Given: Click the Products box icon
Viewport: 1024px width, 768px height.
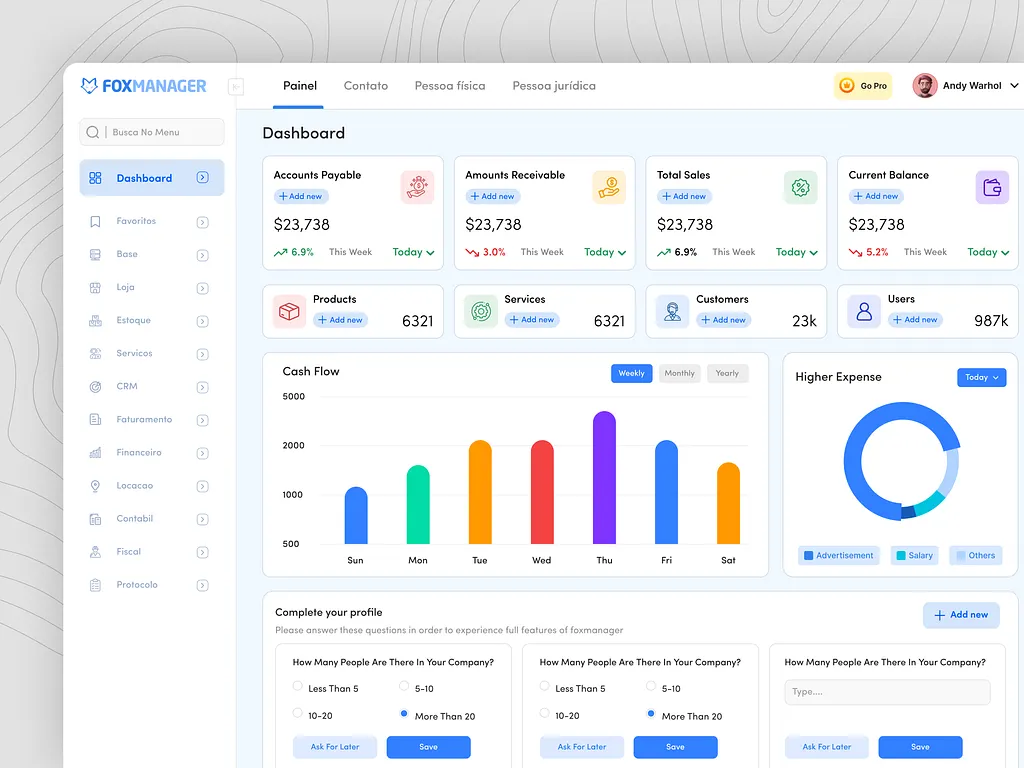Looking at the screenshot, I should click(x=289, y=312).
